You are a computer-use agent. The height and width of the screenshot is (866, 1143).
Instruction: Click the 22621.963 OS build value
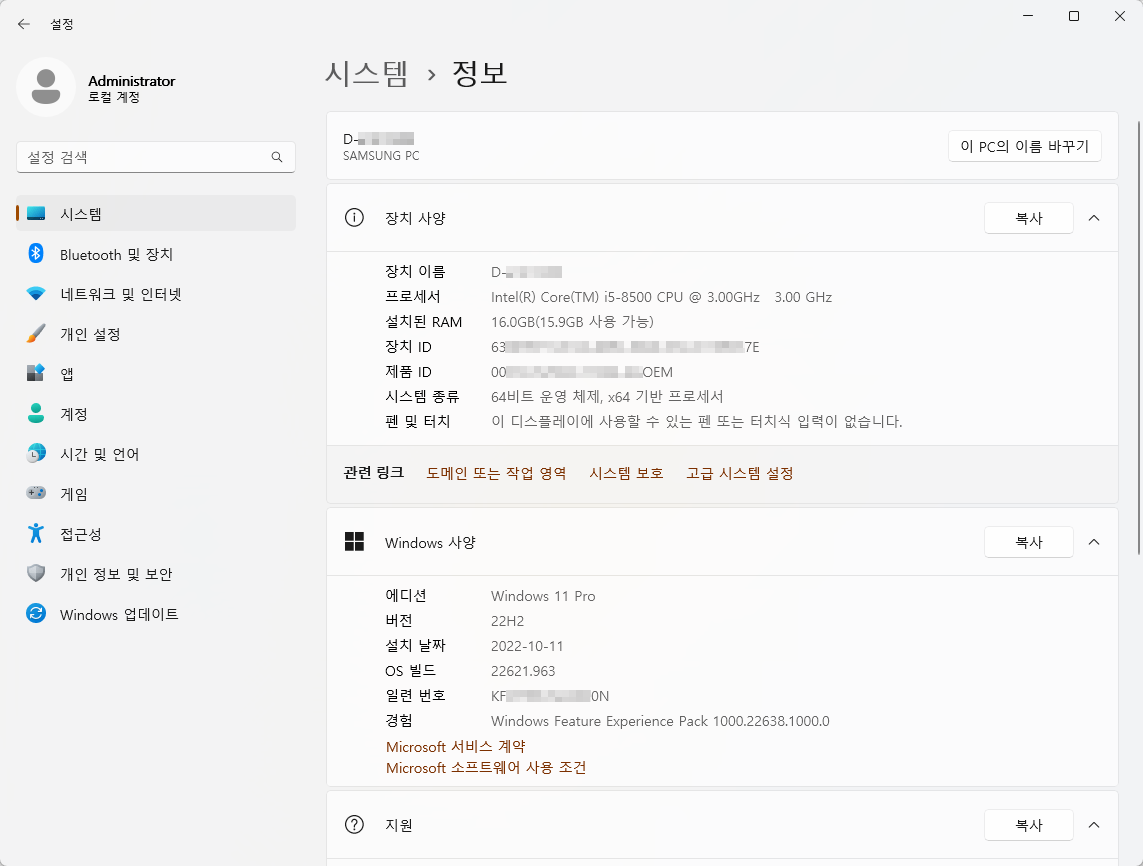point(523,671)
